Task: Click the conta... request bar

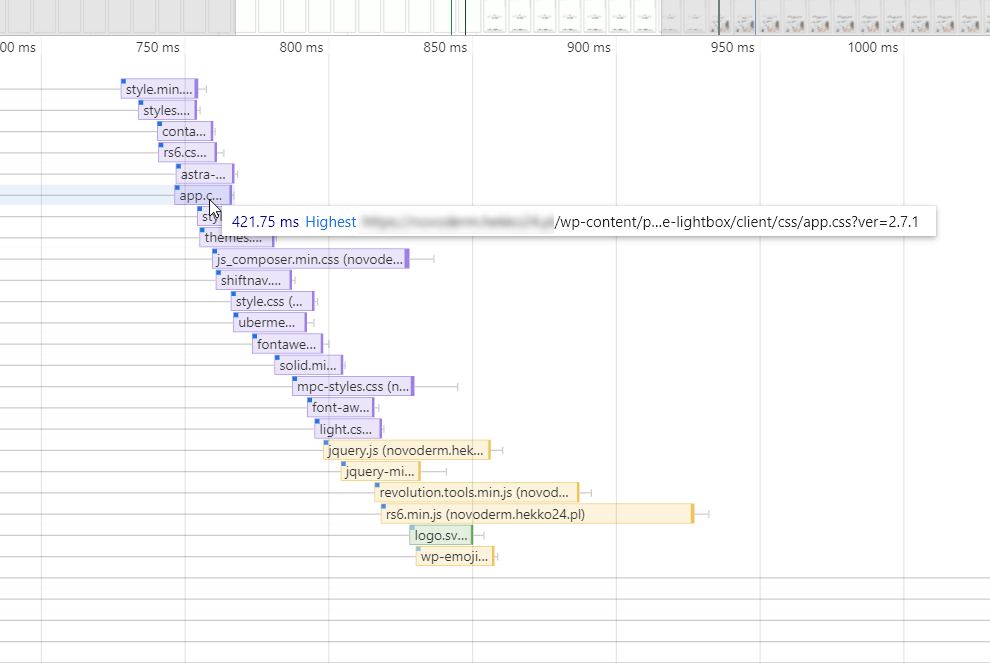Action: tap(185, 131)
